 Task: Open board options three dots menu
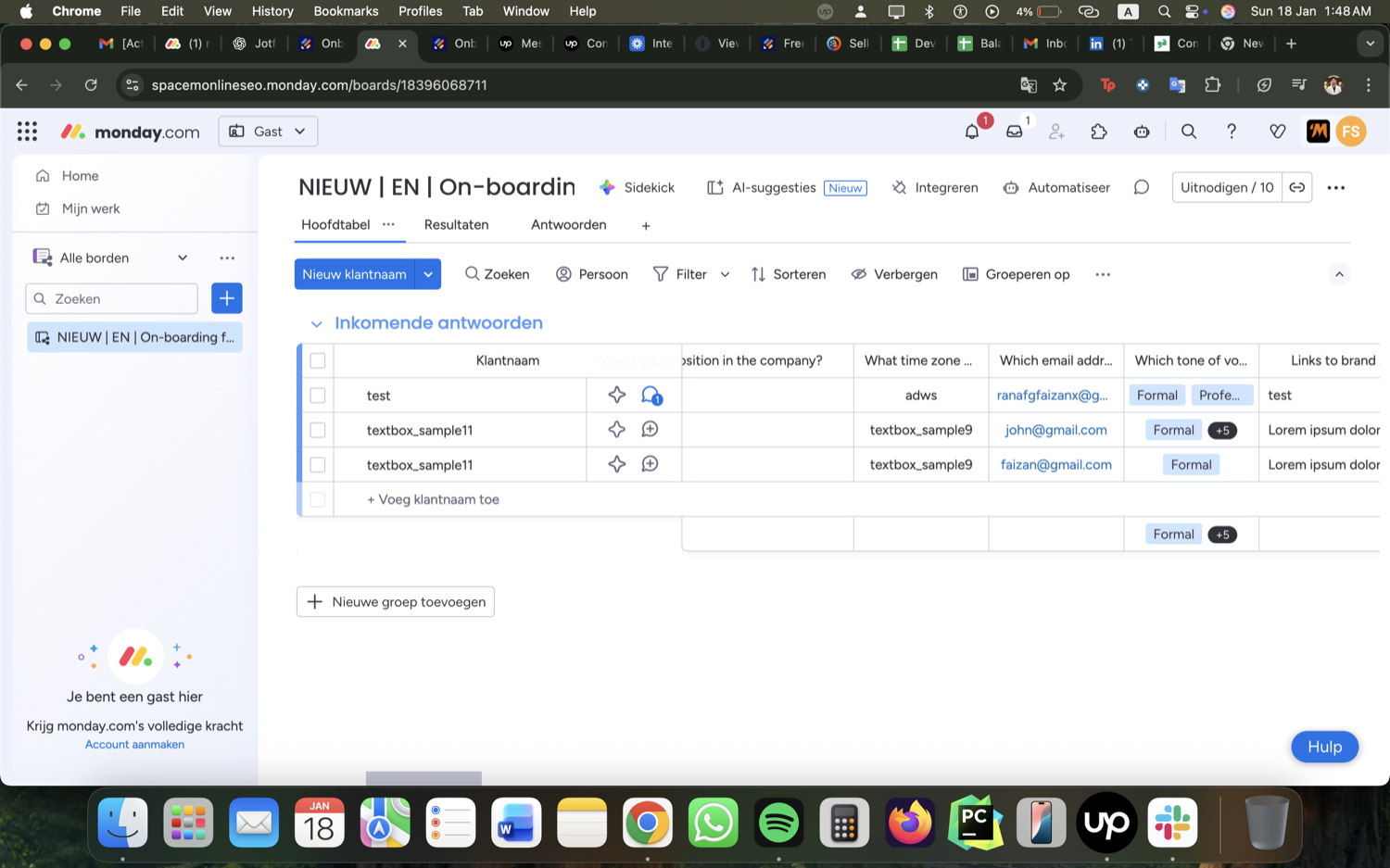coord(1335,187)
